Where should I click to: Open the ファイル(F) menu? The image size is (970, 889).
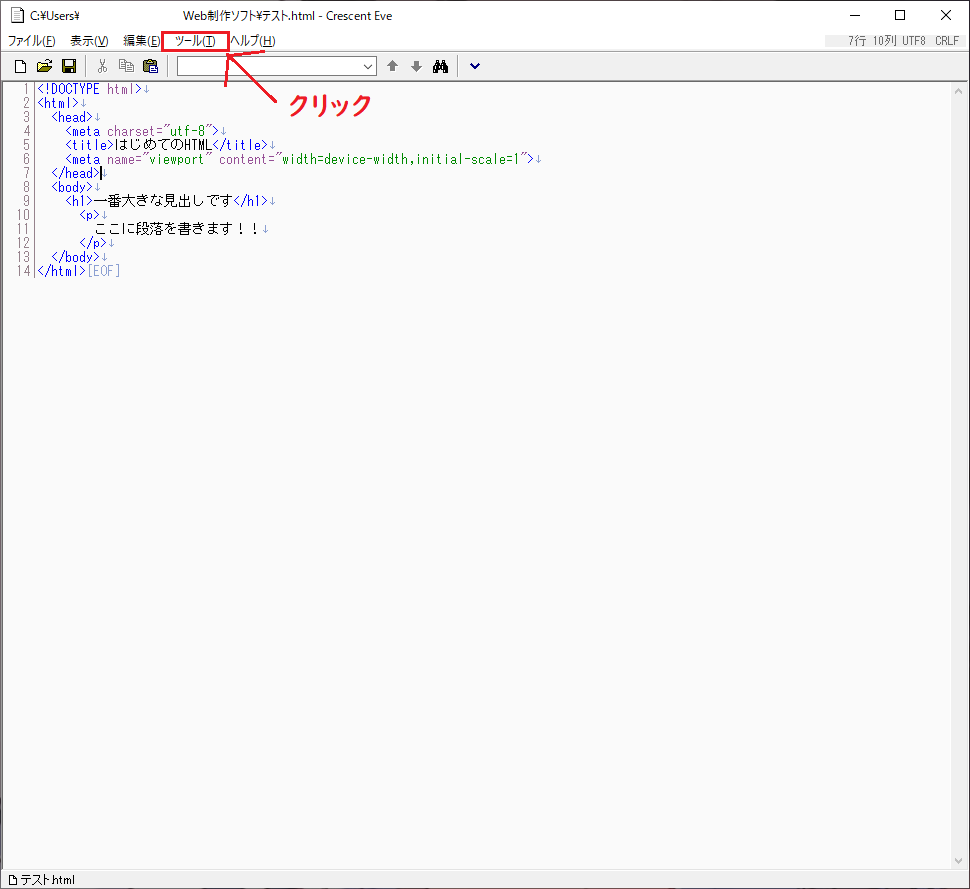32,41
